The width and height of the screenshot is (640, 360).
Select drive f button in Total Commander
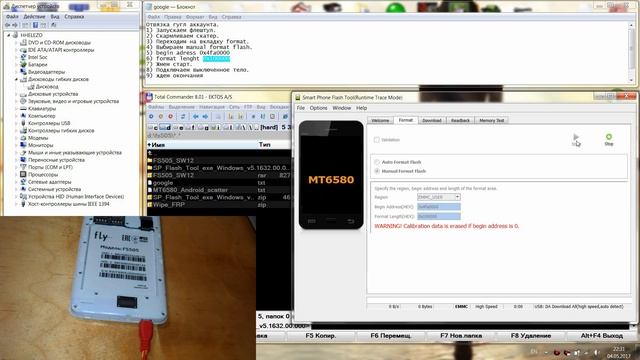click(x=191, y=128)
